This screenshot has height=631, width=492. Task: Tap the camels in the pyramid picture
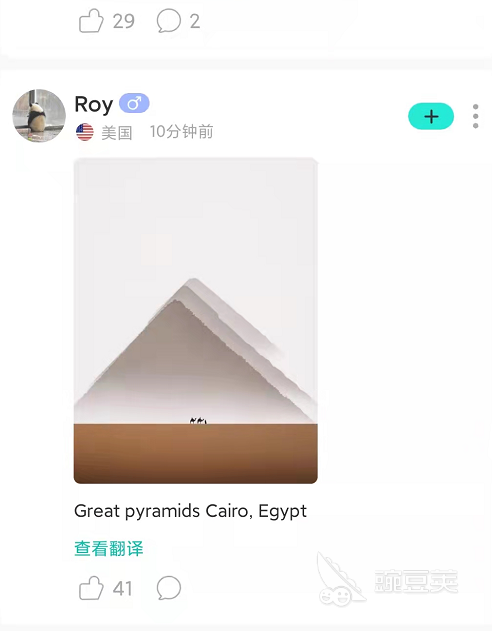198,421
